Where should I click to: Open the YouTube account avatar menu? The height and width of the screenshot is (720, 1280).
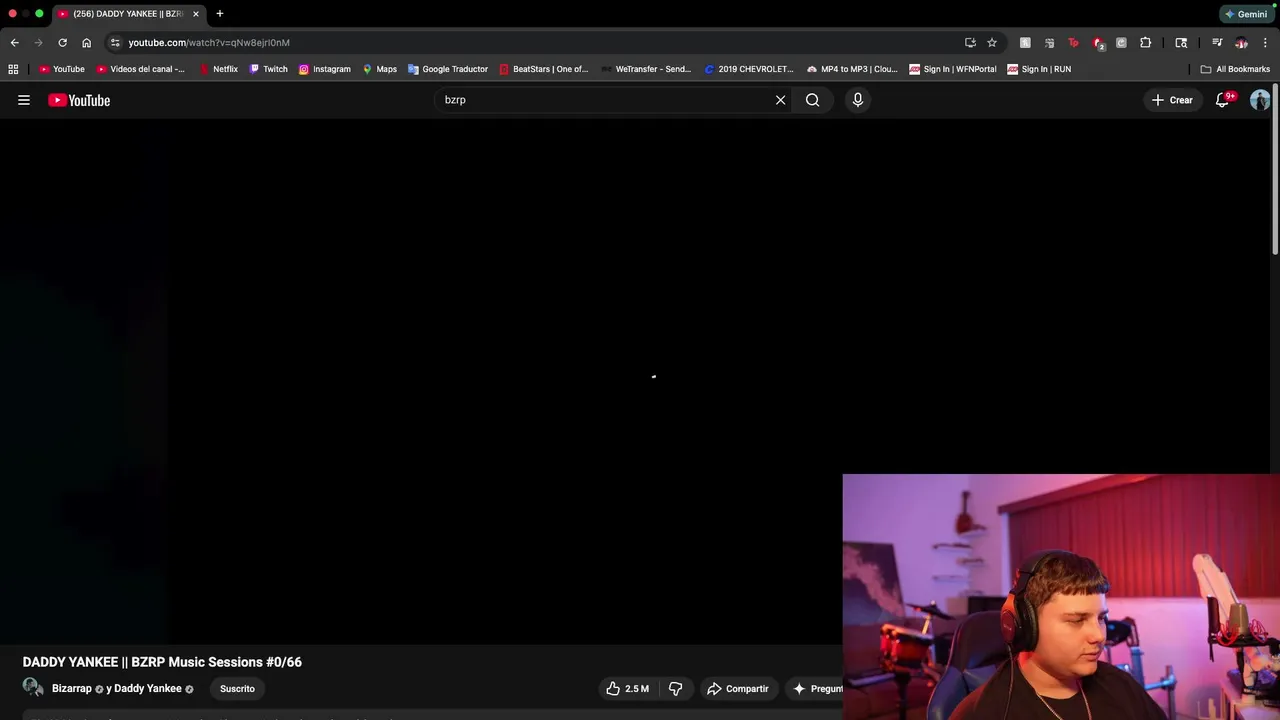pos(1260,100)
